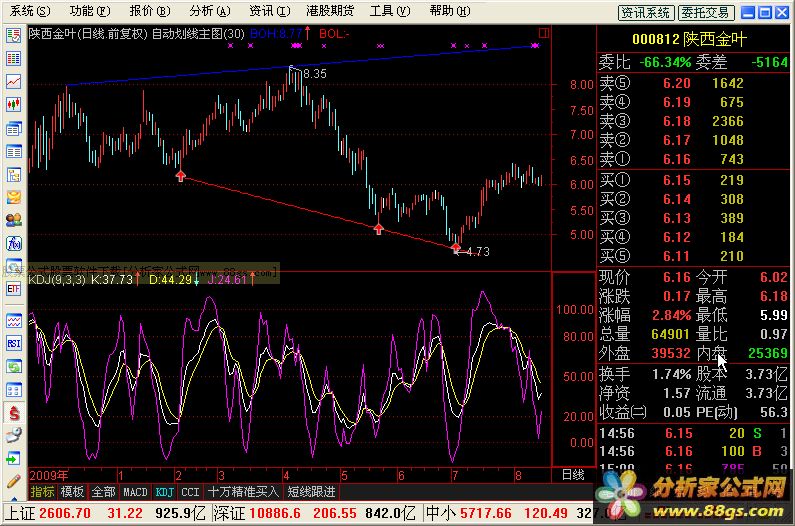Open the 功能(F) menu

click(x=90, y=11)
